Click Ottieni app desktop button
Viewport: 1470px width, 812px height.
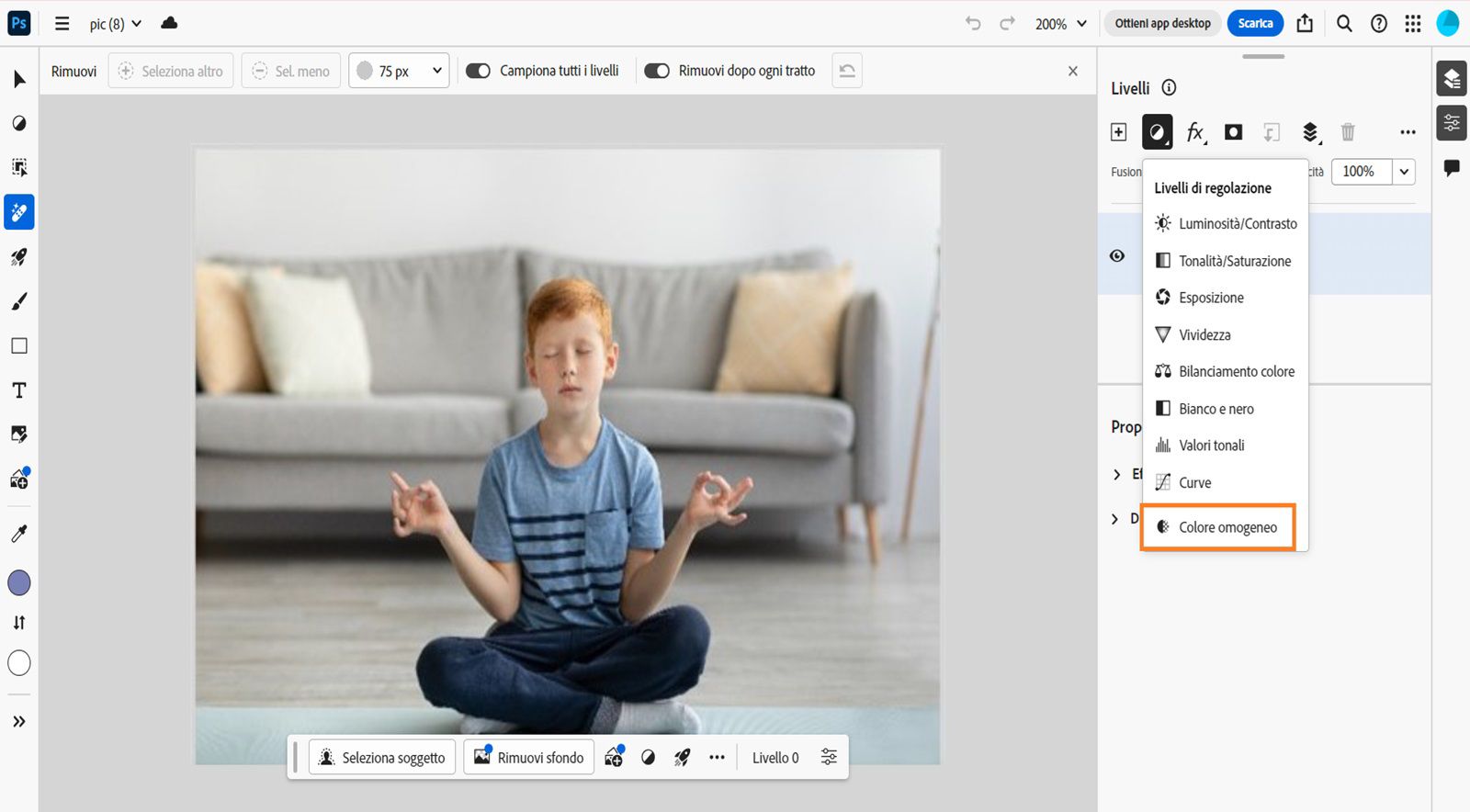click(1162, 24)
